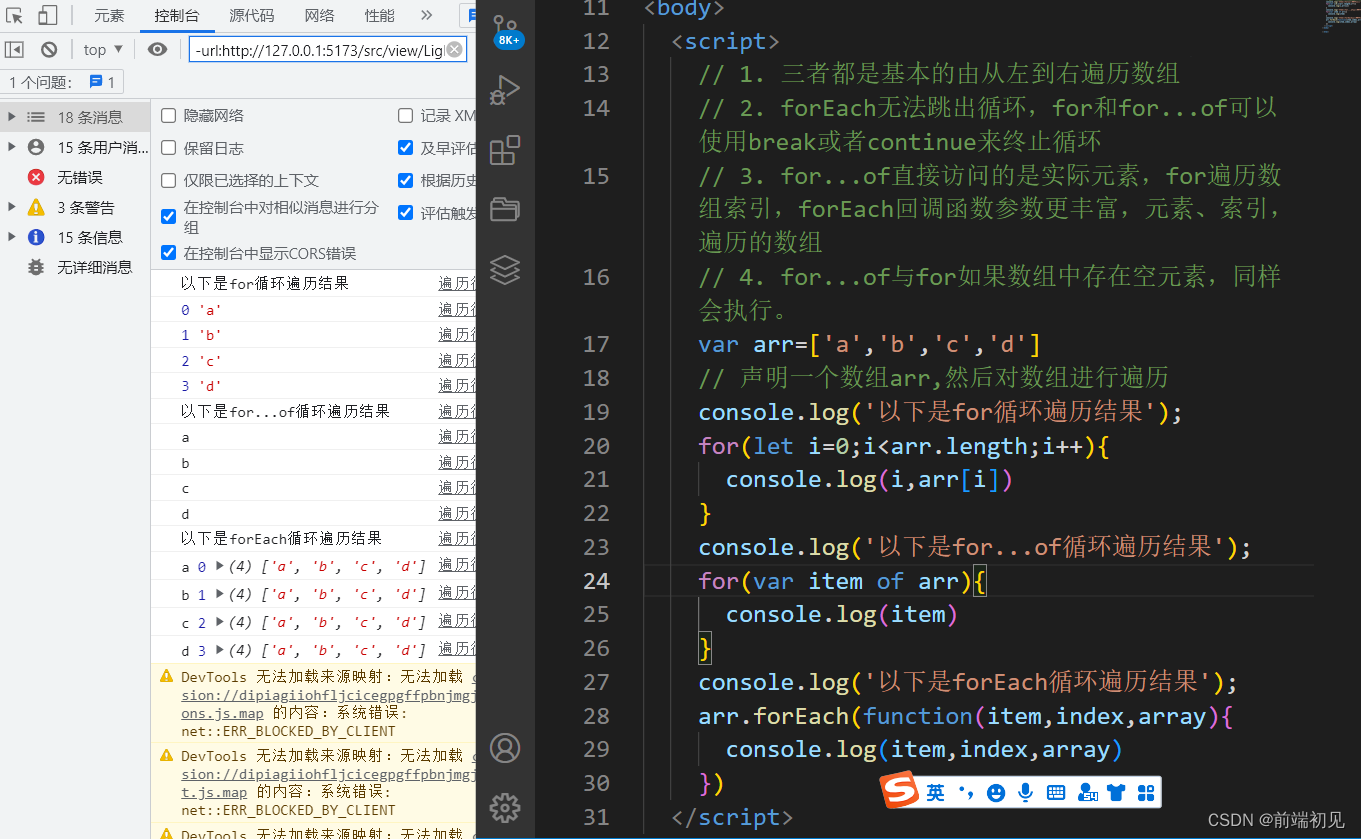The image size is (1361, 839).
Task: Show the console sidebar panel toggle icon
Action: [x=14, y=49]
